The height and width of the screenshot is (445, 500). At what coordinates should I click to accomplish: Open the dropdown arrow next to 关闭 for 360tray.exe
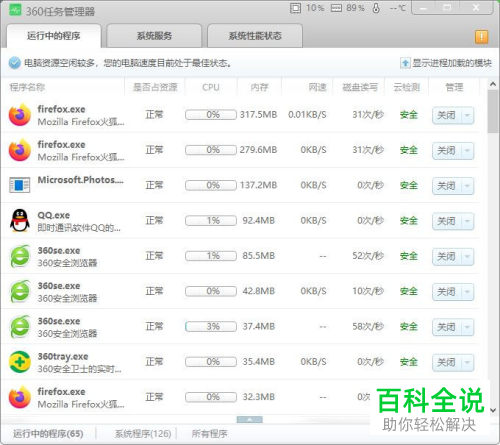tap(467, 362)
